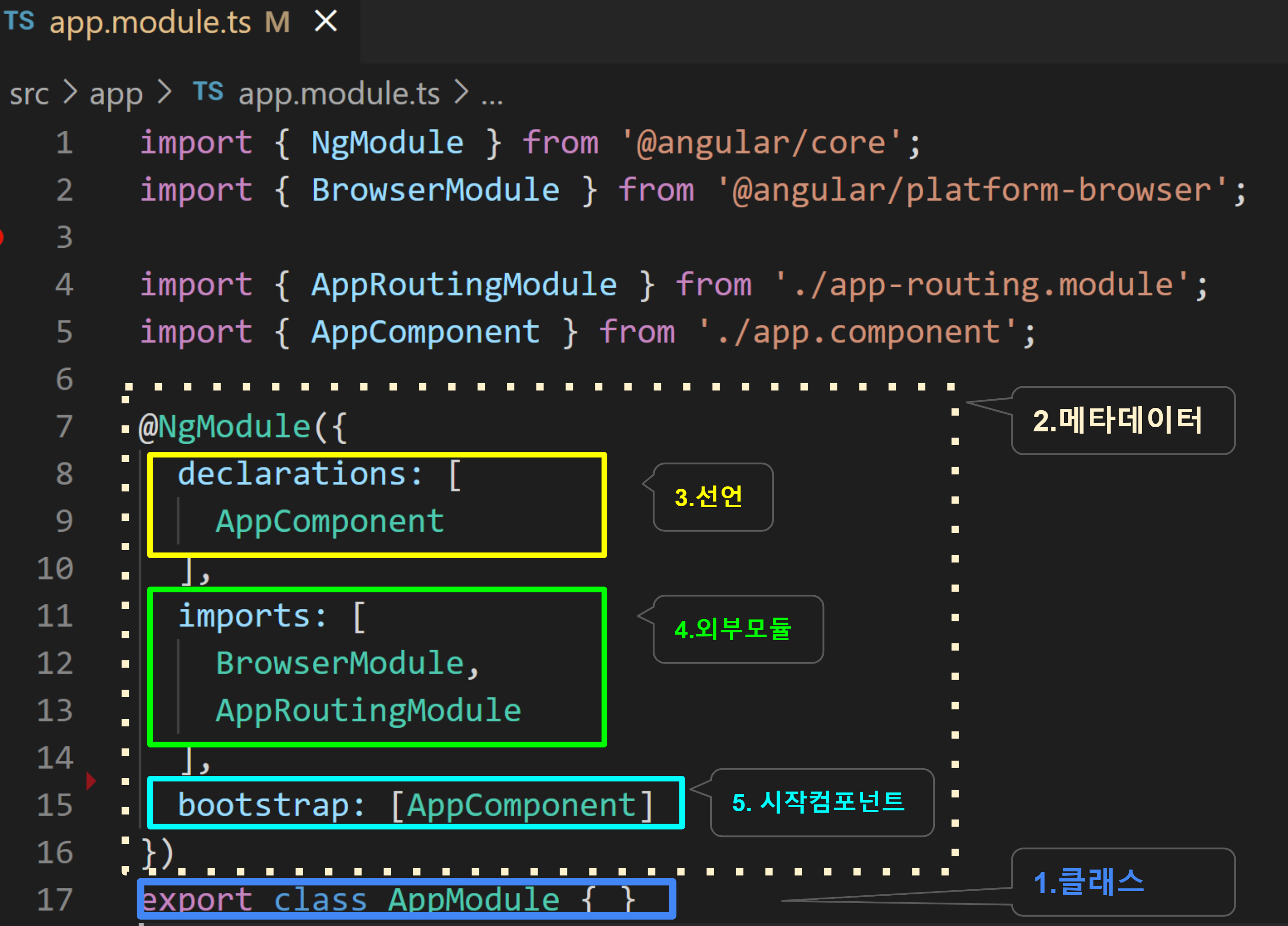Select the app.module.ts editor tab
Image resolution: width=1288 pixels, height=926 pixels.
pos(150,23)
